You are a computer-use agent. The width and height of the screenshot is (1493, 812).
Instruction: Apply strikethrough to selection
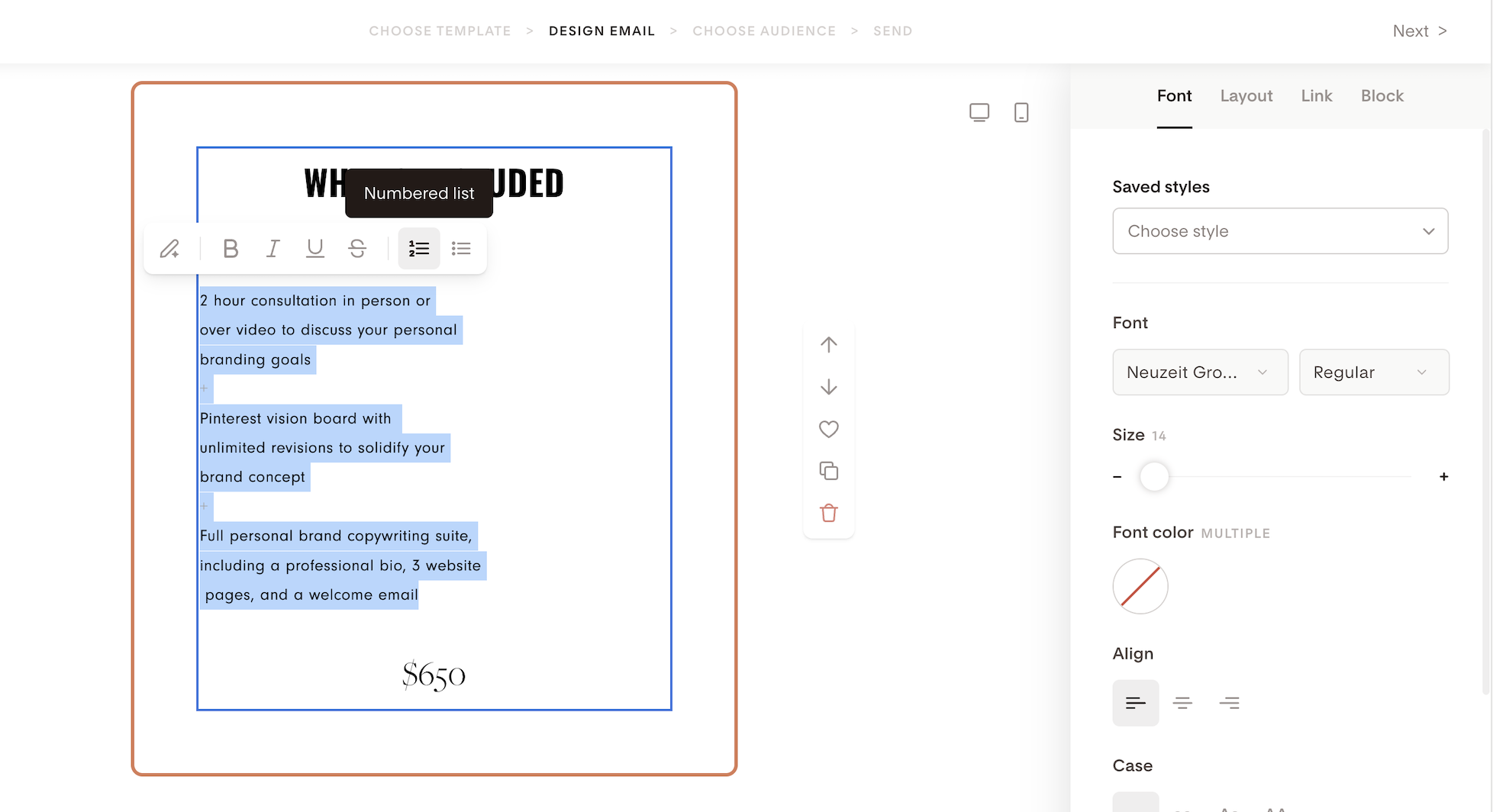[x=357, y=249]
